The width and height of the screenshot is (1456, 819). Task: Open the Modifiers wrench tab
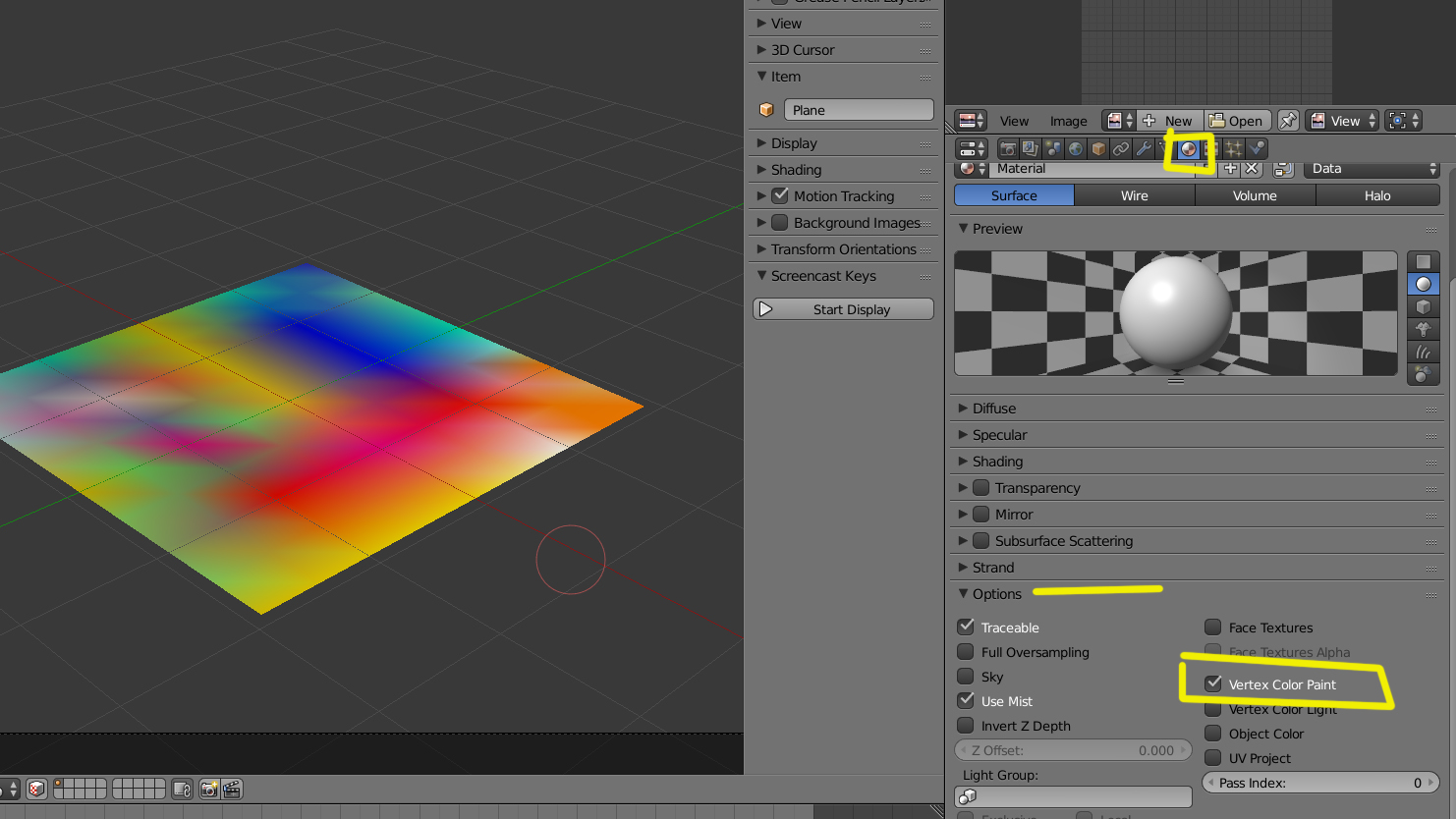click(1144, 149)
